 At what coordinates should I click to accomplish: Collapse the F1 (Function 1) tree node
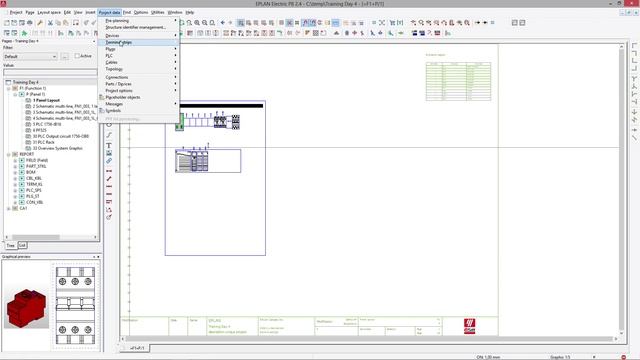tap(9, 88)
